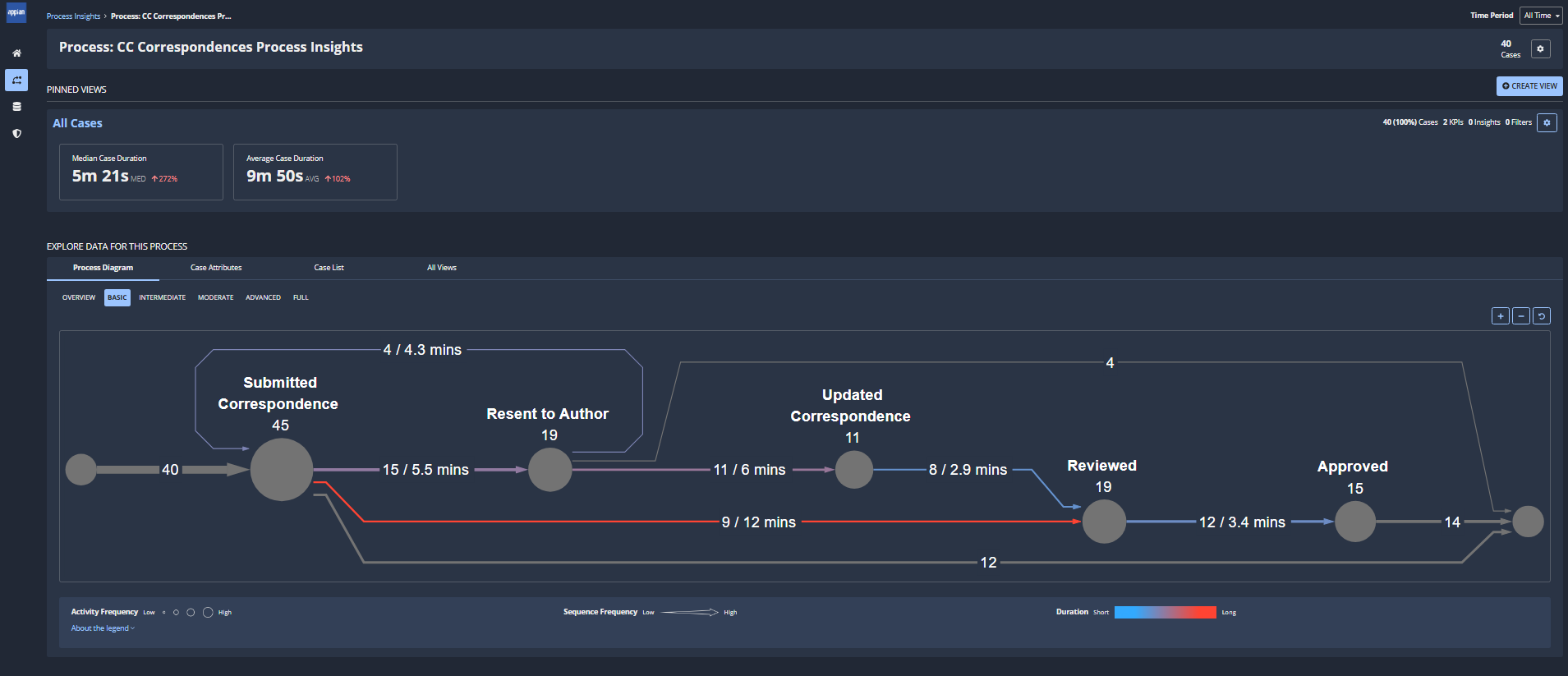Screen dimensions: 1568x676
Task: Switch to the Case Attributes tab
Action: click(x=216, y=268)
